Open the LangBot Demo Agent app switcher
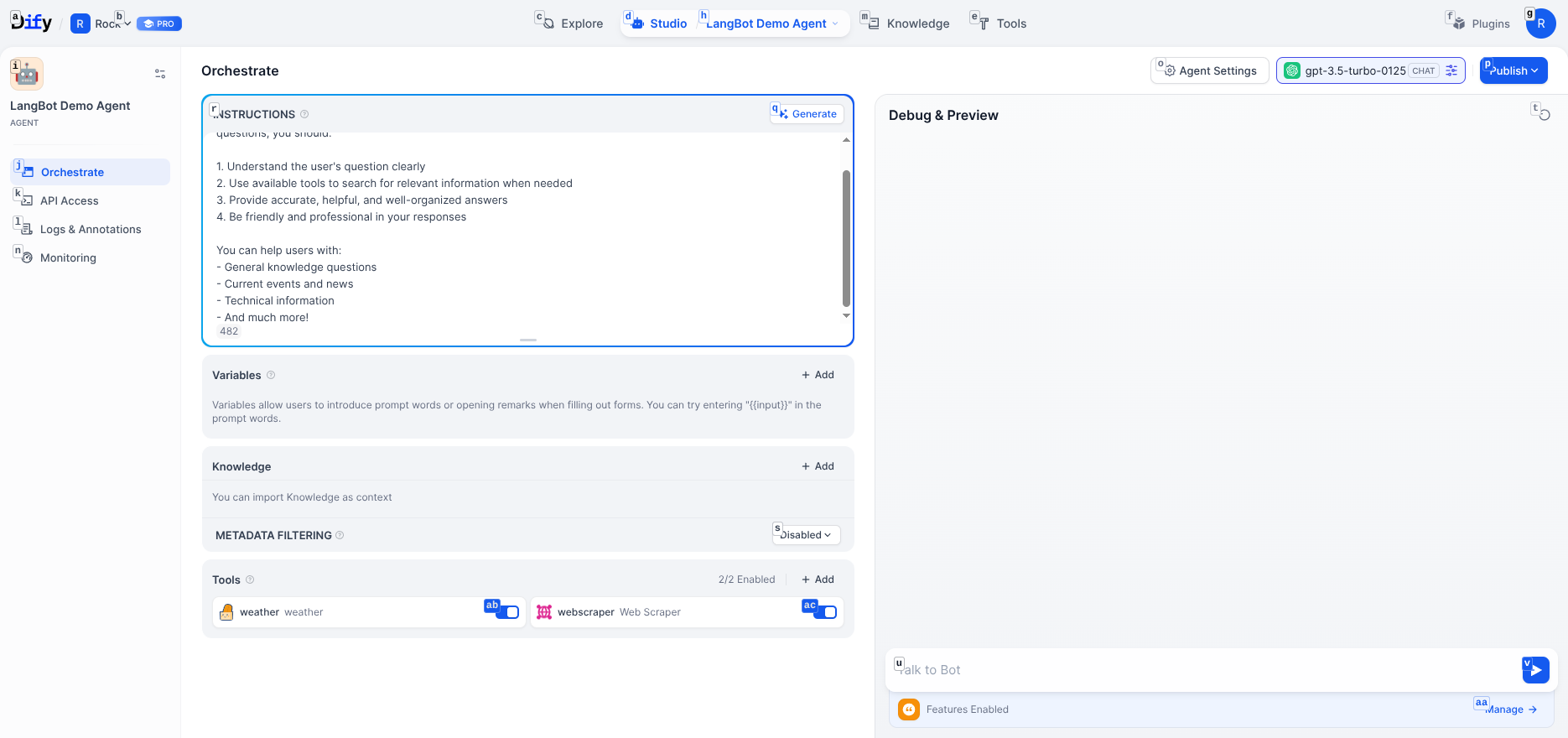The height and width of the screenshot is (738, 1568). (771, 23)
